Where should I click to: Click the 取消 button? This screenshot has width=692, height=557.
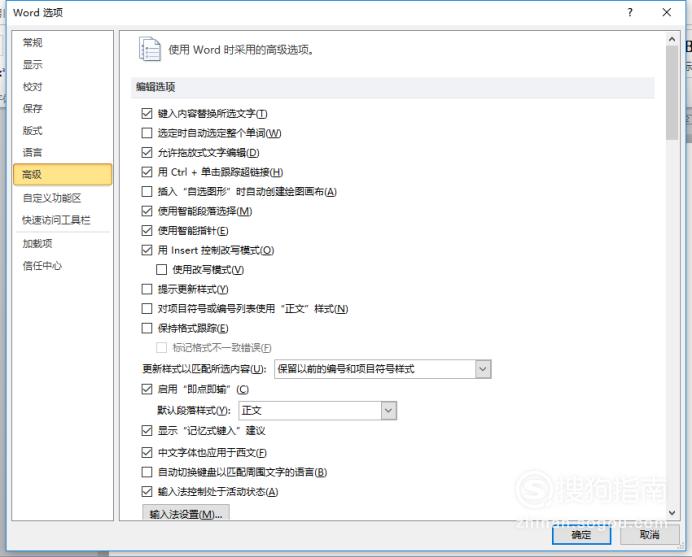[x=649, y=535]
